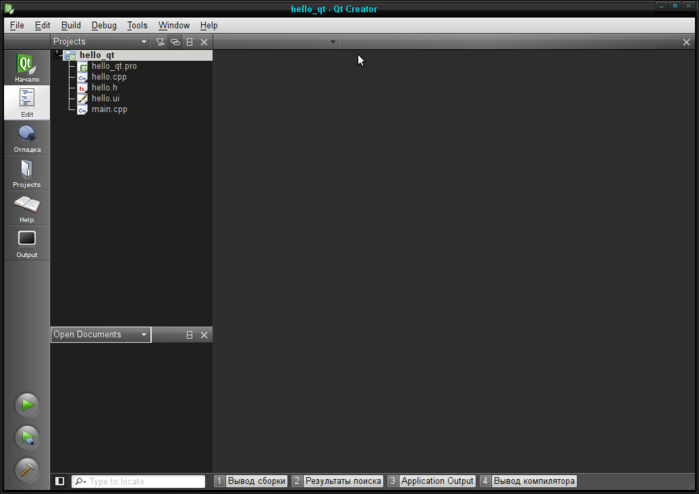Viewport: 699px width, 494px height.
Task: Toggle sidebar visibility button at bottom
Action: pos(60,481)
